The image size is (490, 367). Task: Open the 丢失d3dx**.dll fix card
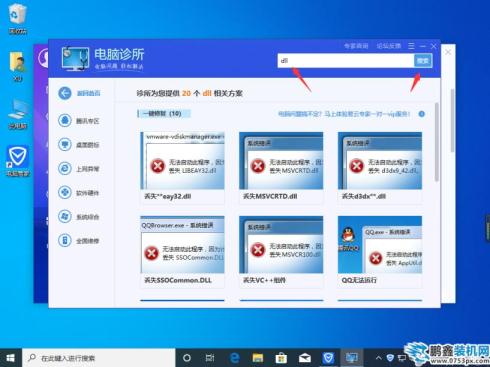380,167
